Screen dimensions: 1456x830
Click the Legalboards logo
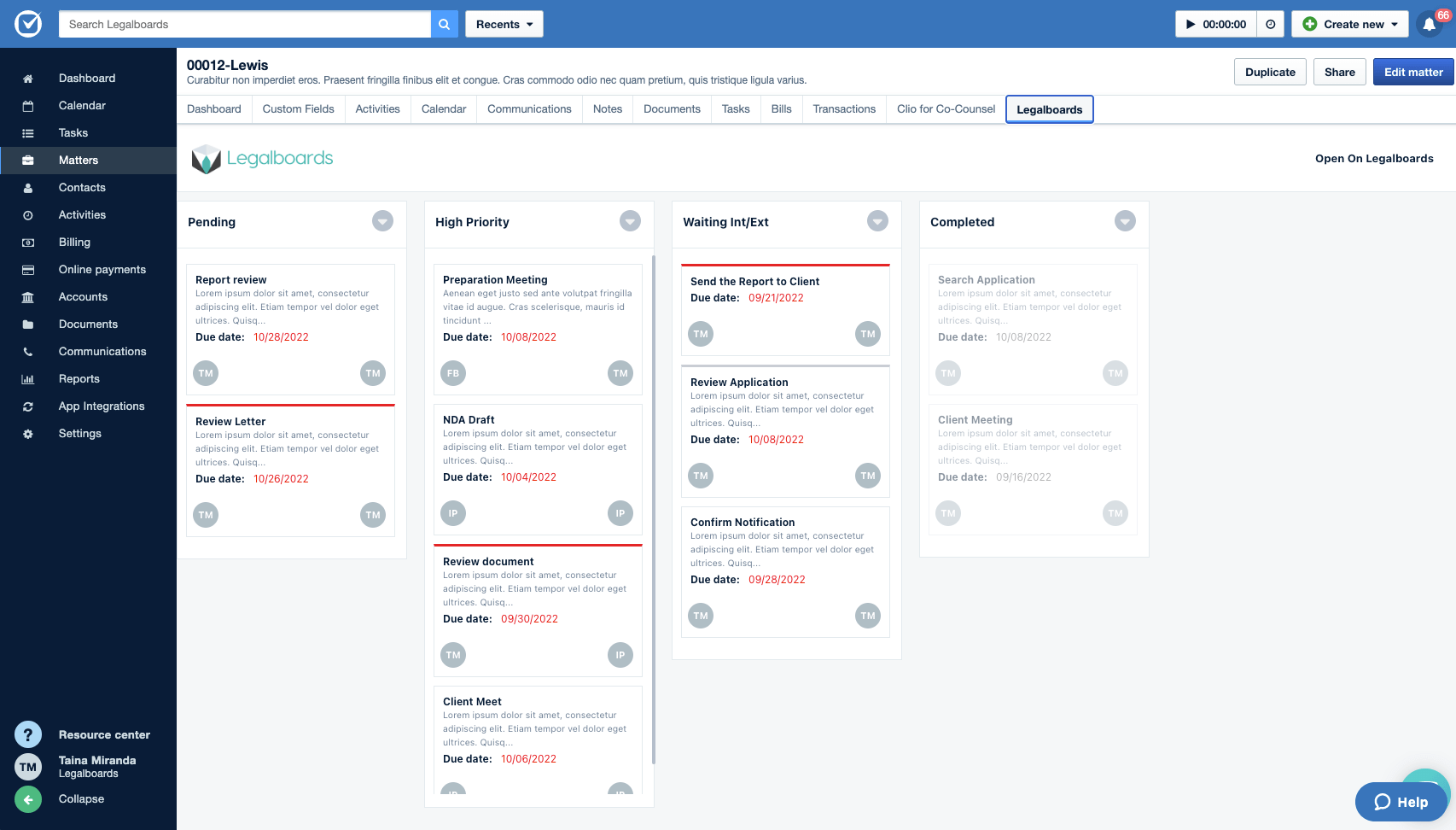262,159
